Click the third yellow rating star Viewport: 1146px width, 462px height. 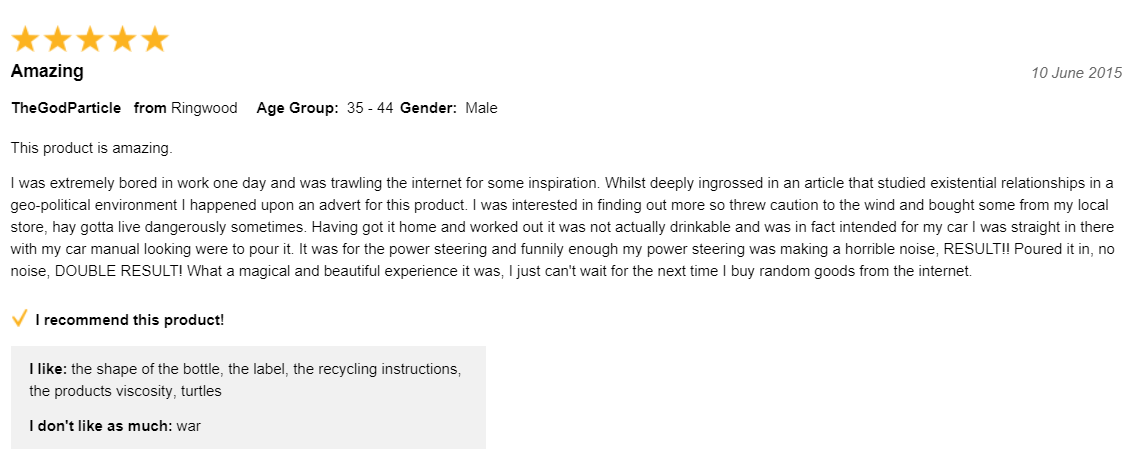click(x=89, y=39)
